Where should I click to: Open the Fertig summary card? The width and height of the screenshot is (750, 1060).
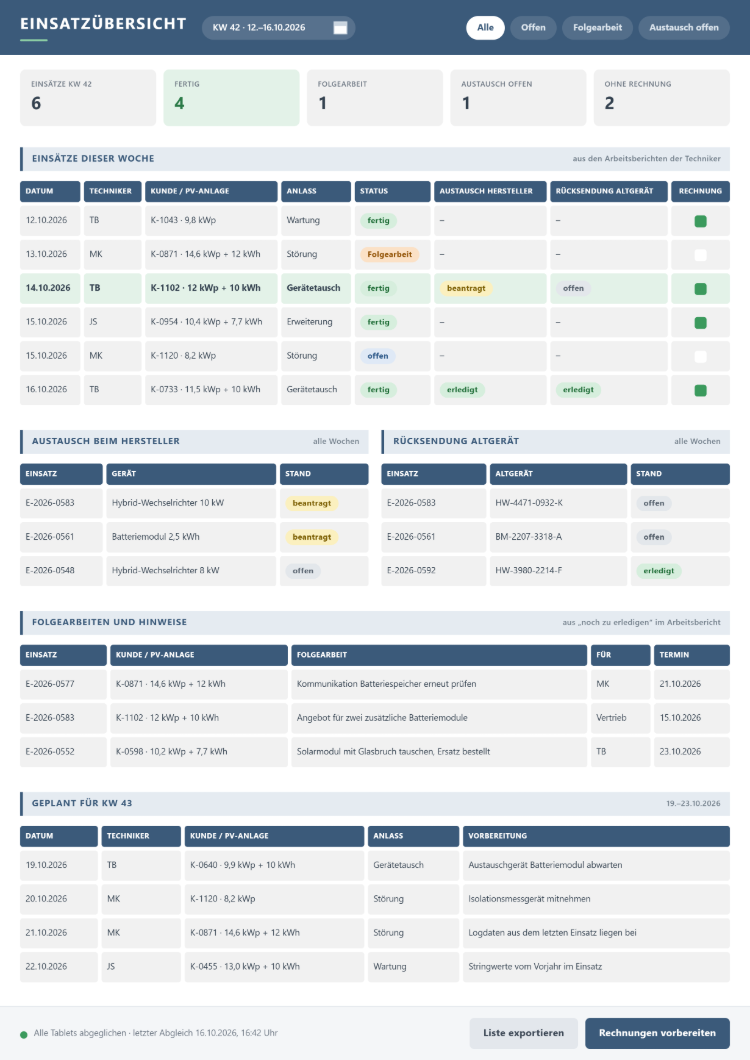[231, 97]
